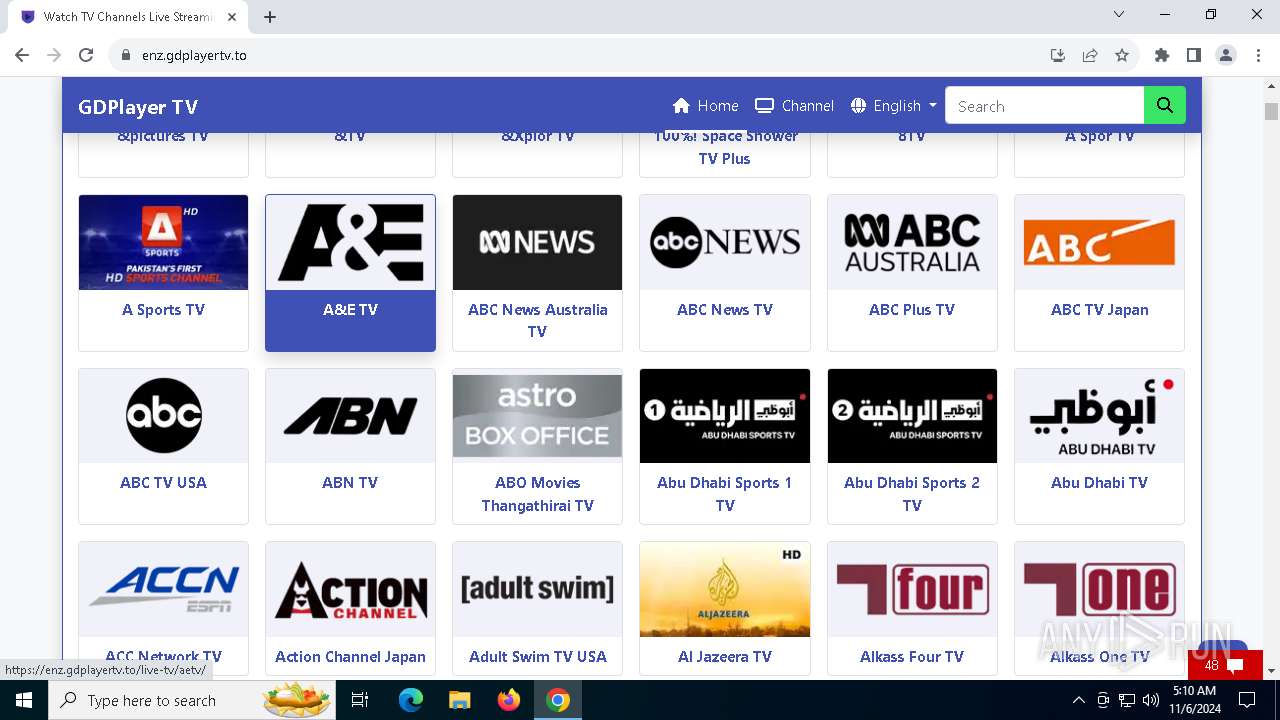Click the Alkass Four TV title
Image resolution: width=1280 pixels, height=720 pixels.
coord(912,657)
